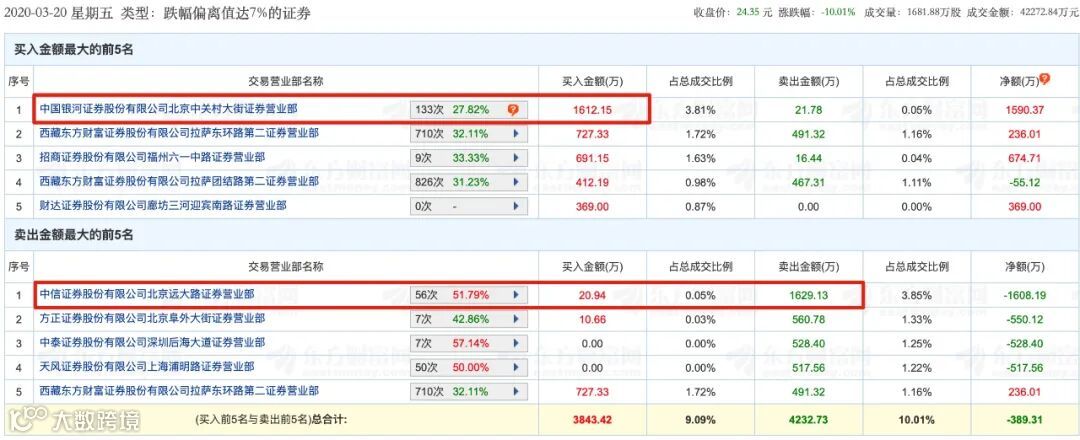The height and width of the screenshot is (440, 1080).
Task: Select the 卖出金额最大的前5名 section header
Action: tap(74, 235)
